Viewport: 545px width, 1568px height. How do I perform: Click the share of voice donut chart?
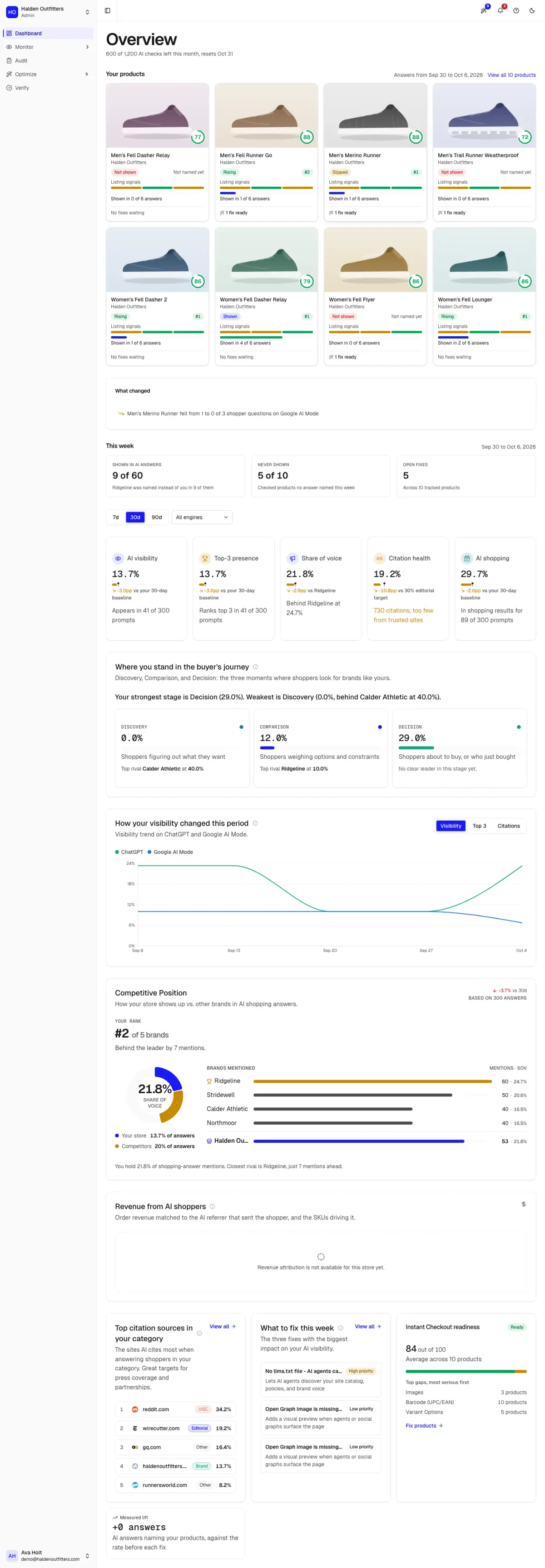click(x=155, y=1095)
